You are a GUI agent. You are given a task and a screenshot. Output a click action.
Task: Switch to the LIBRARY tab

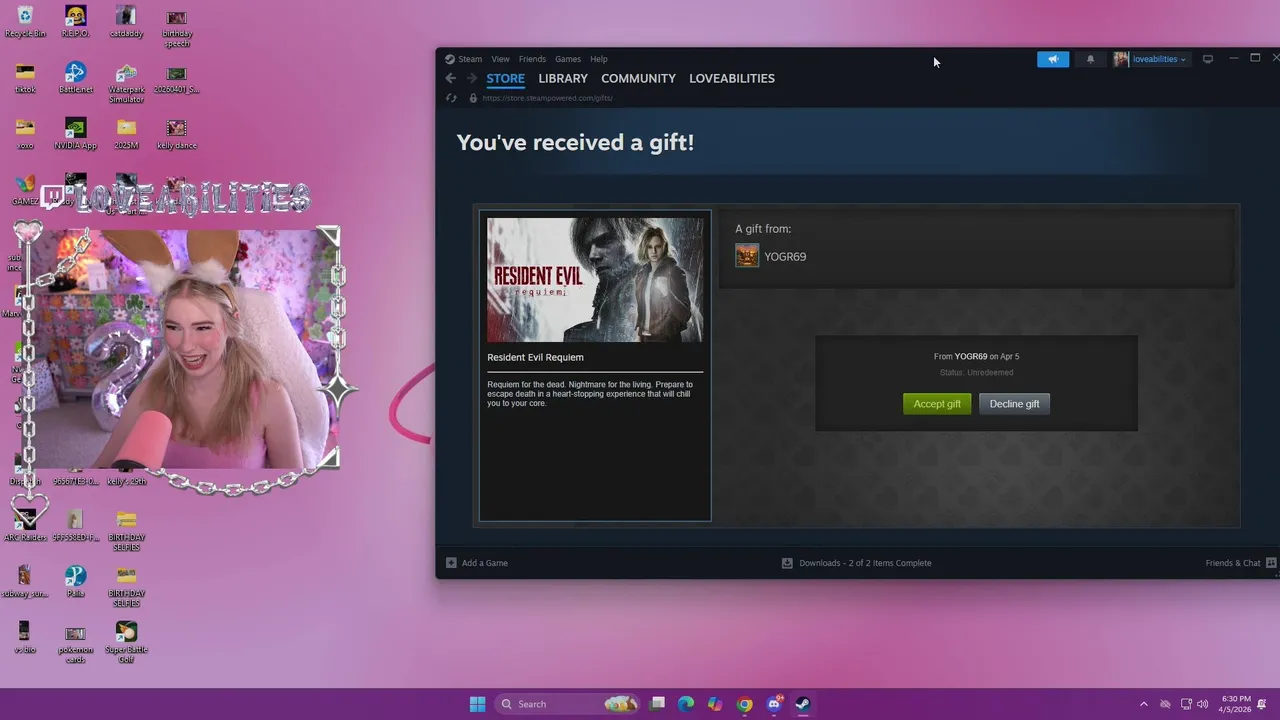click(563, 78)
